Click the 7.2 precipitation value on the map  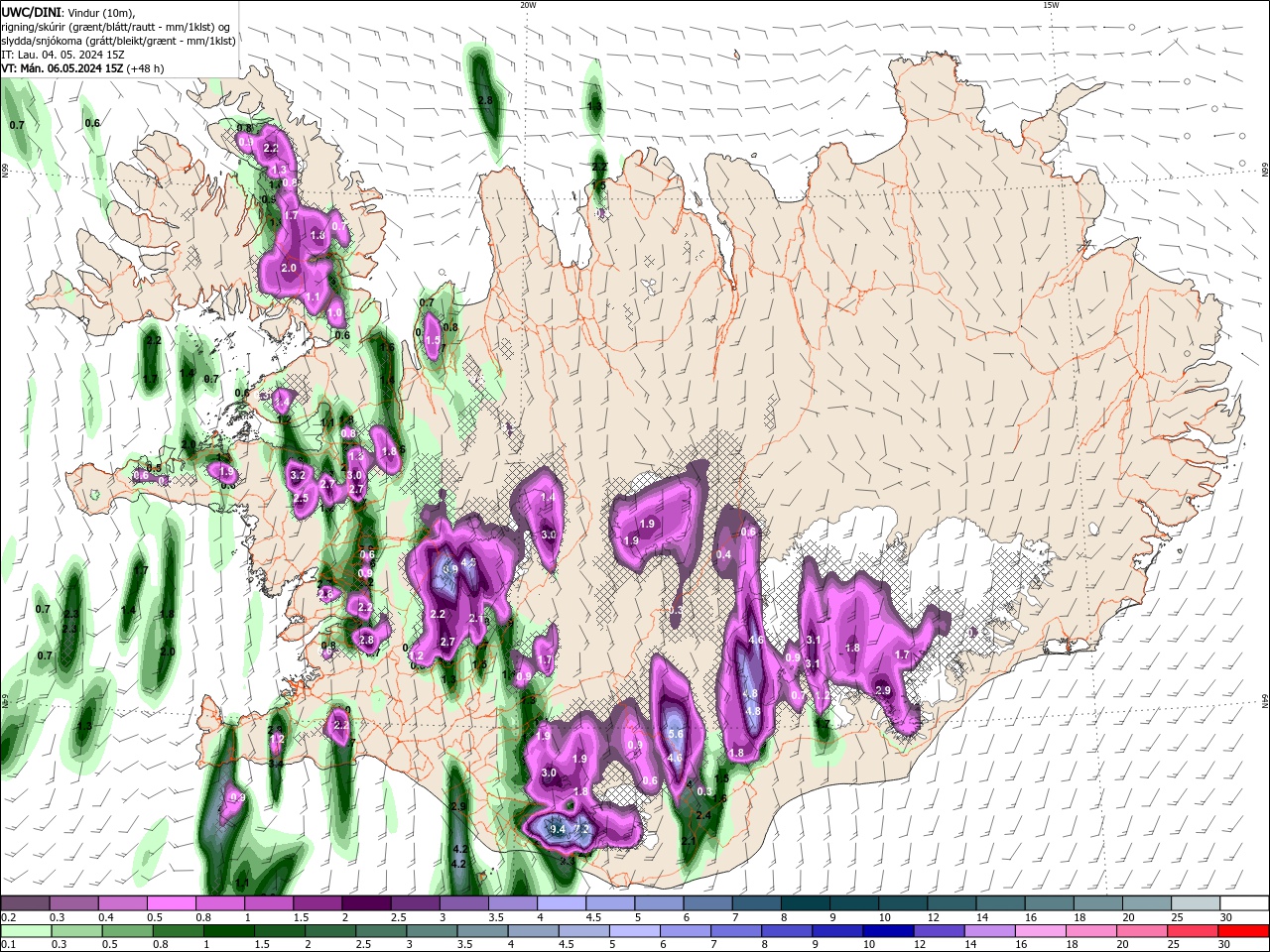582,829
